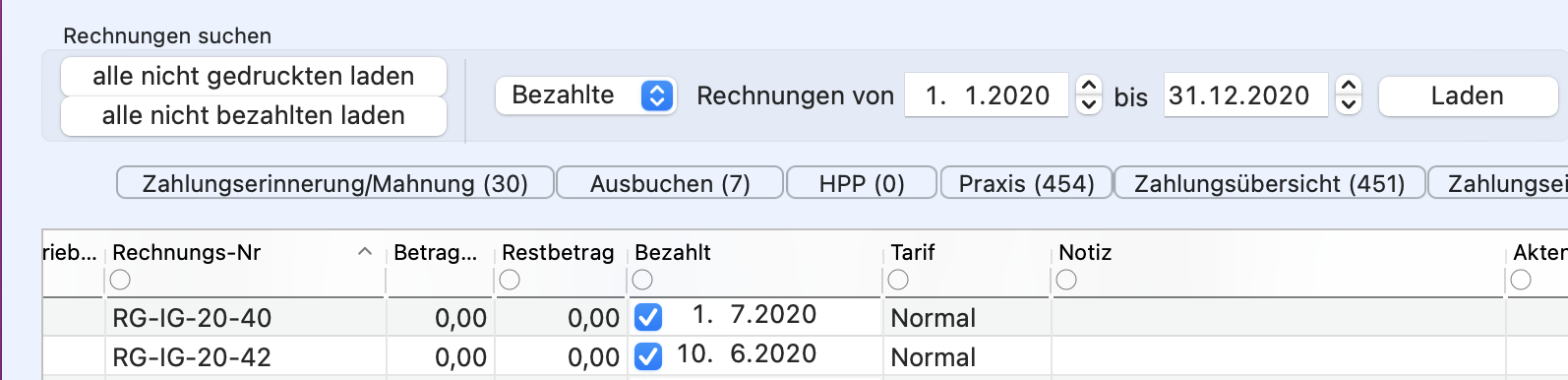Switch to HPP (0) tab
The width and height of the screenshot is (1568, 380).
(x=862, y=183)
